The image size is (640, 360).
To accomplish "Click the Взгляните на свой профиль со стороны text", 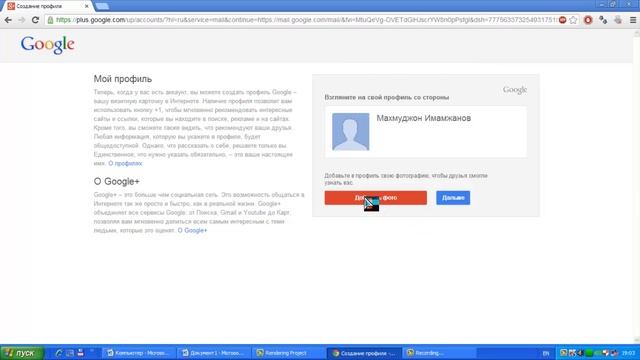I will 387,98.
